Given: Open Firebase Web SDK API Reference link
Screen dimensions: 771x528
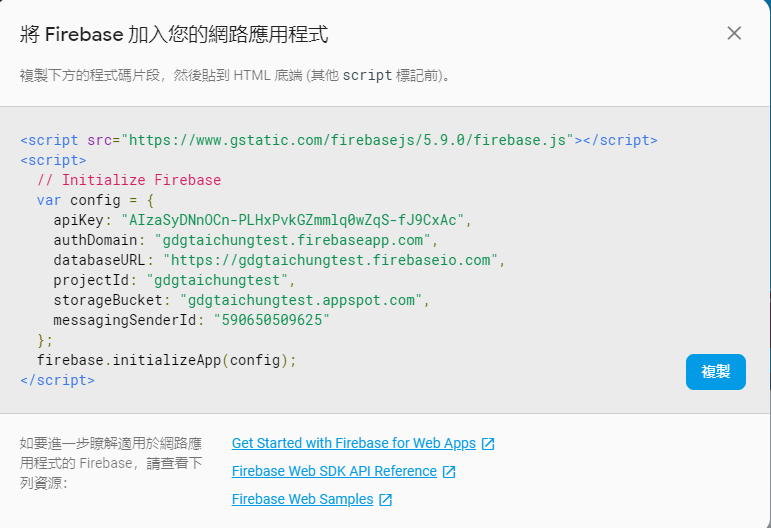Looking at the screenshot, I should coord(334,471).
